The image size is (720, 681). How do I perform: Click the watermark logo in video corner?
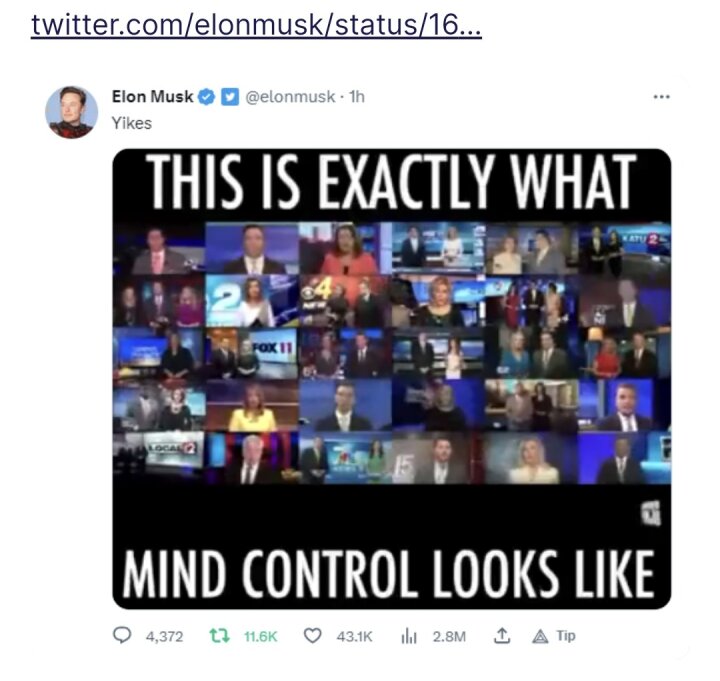pos(651,513)
